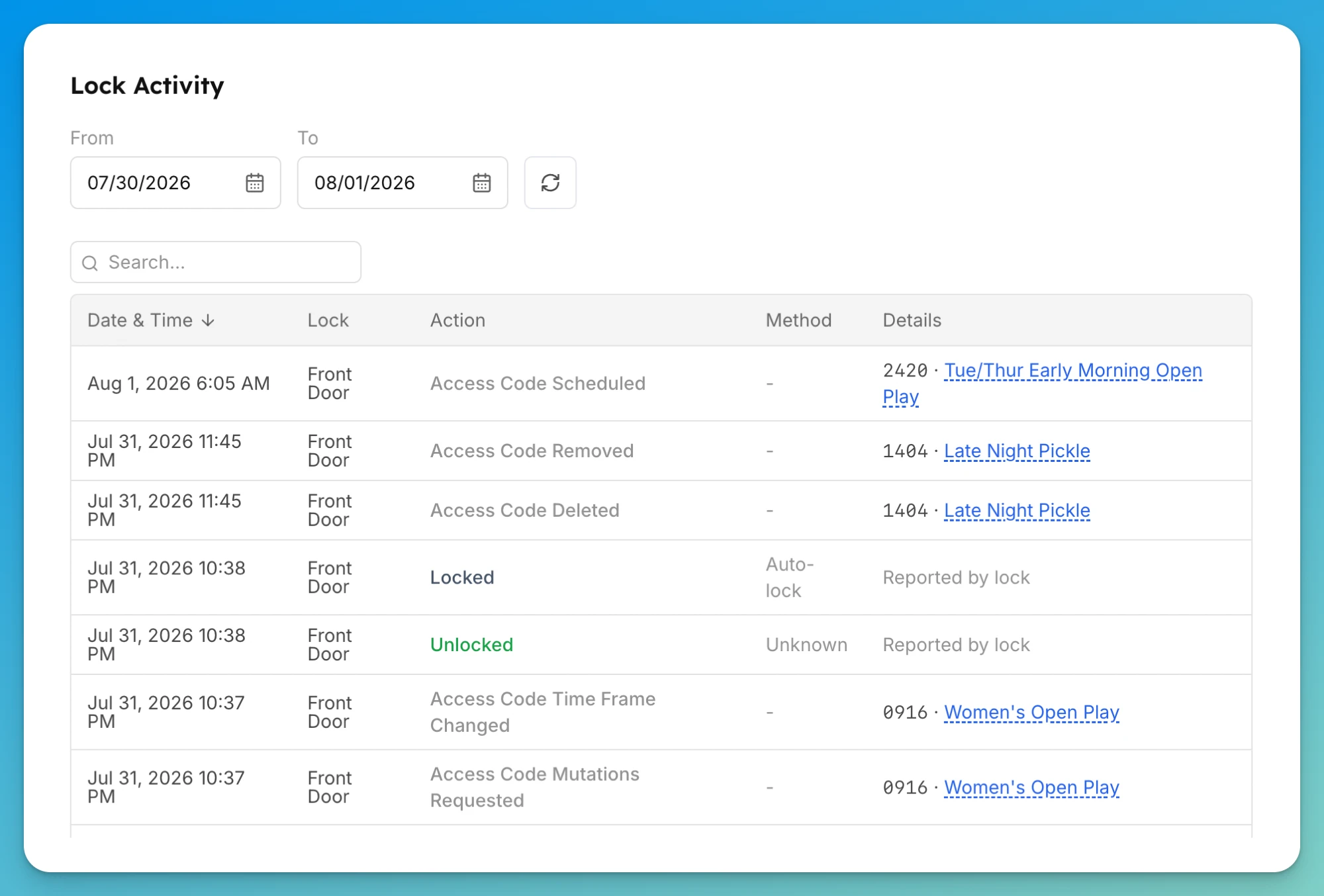Image resolution: width=1324 pixels, height=896 pixels.
Task: Click Reported by lock in Unlocked row
Action: point(956,645)
